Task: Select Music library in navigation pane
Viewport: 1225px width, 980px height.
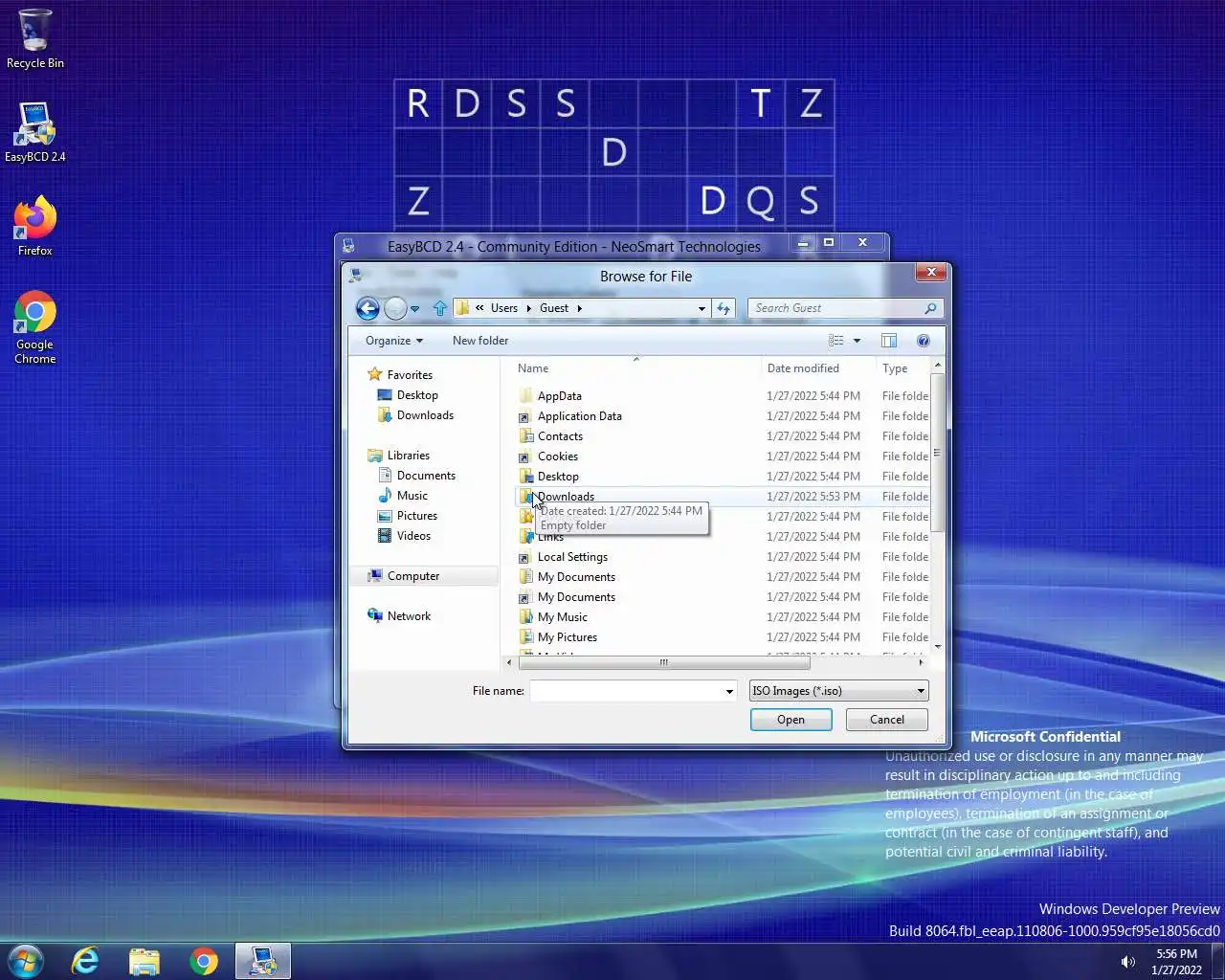Action: 403,496
